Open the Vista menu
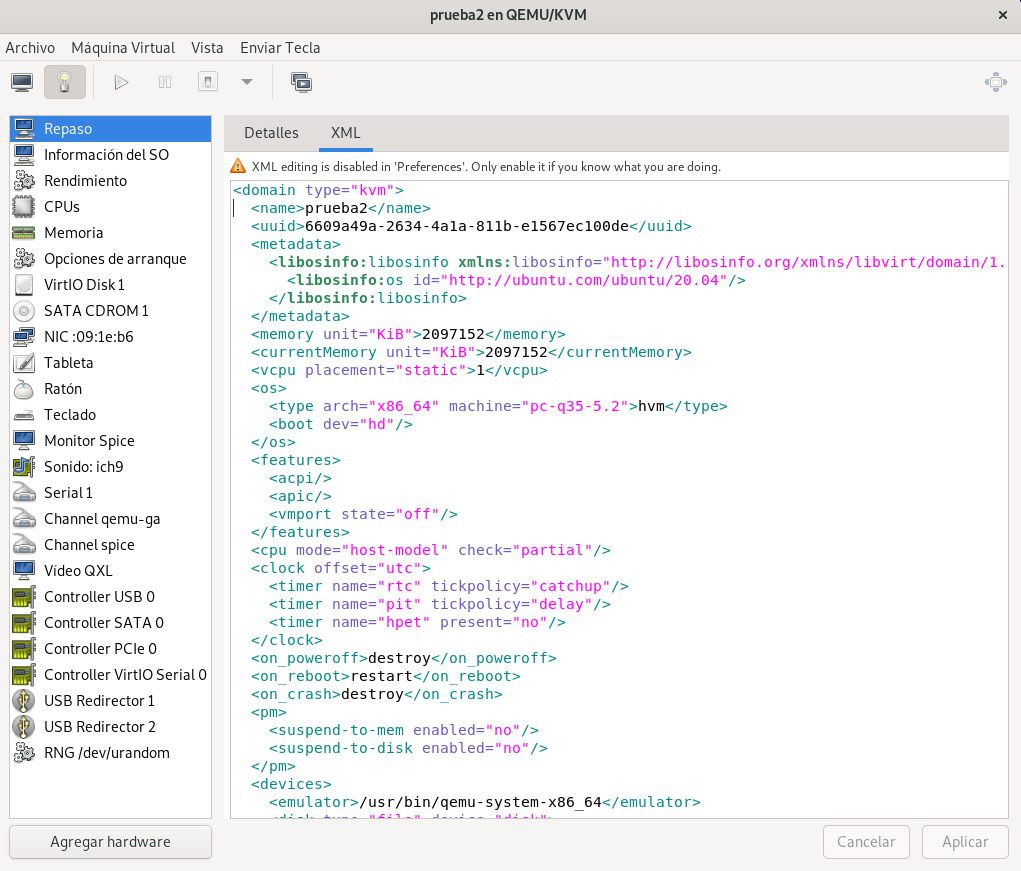Viewport: 1021px width, 871px height. click(207, 48)
